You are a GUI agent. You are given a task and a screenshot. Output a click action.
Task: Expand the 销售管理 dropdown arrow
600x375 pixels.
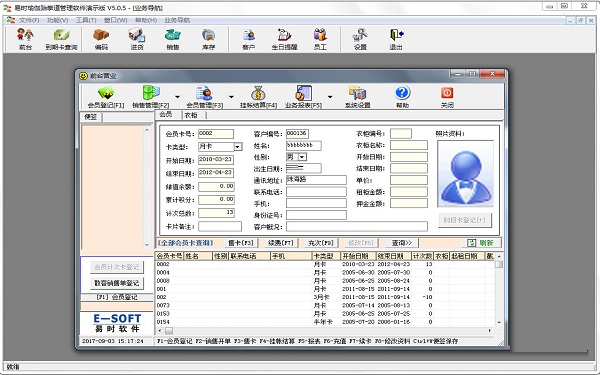click(x=177, y=97)
